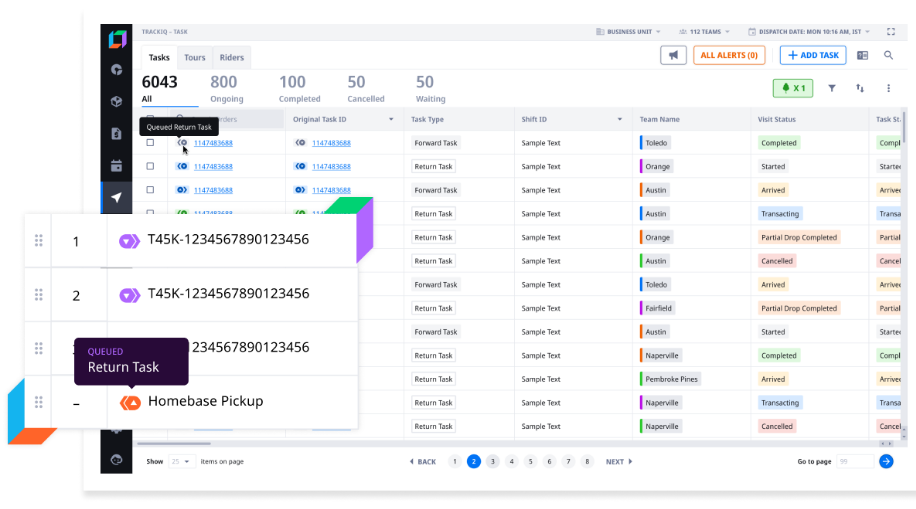The width and height of the screenshot is (916, 509).
Task: Open Shift ID column dropdown arrow
Action: [619, 119]
